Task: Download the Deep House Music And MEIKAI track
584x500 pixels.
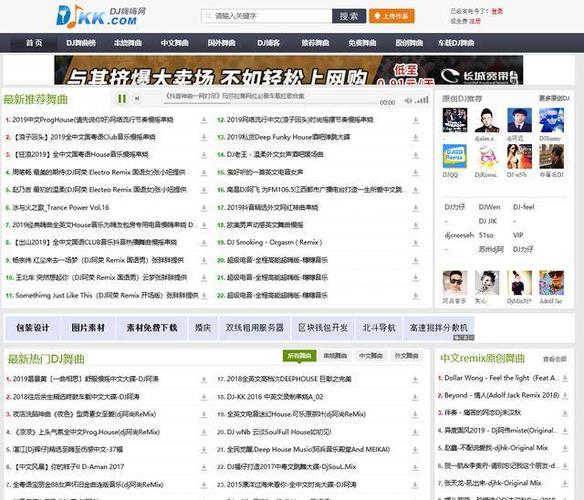Action: (415, 450)
